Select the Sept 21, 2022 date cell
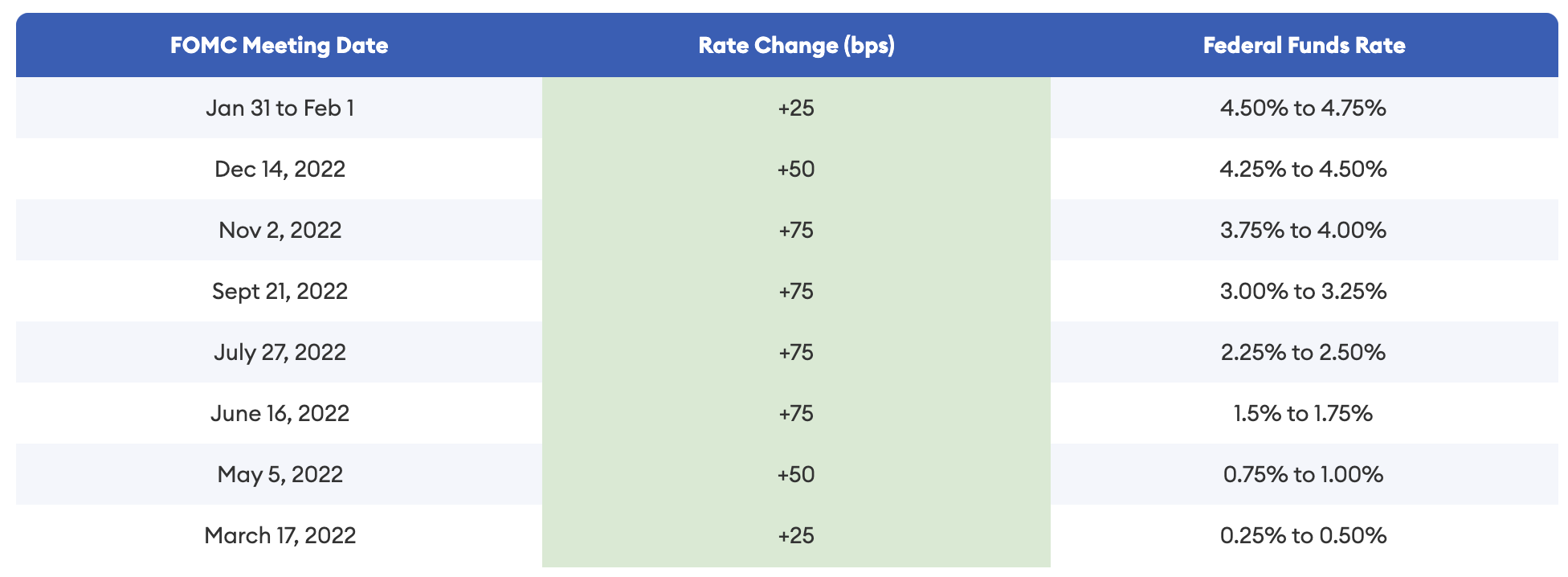This screenshot has width=1568, height=577. [x=280, y=291]
